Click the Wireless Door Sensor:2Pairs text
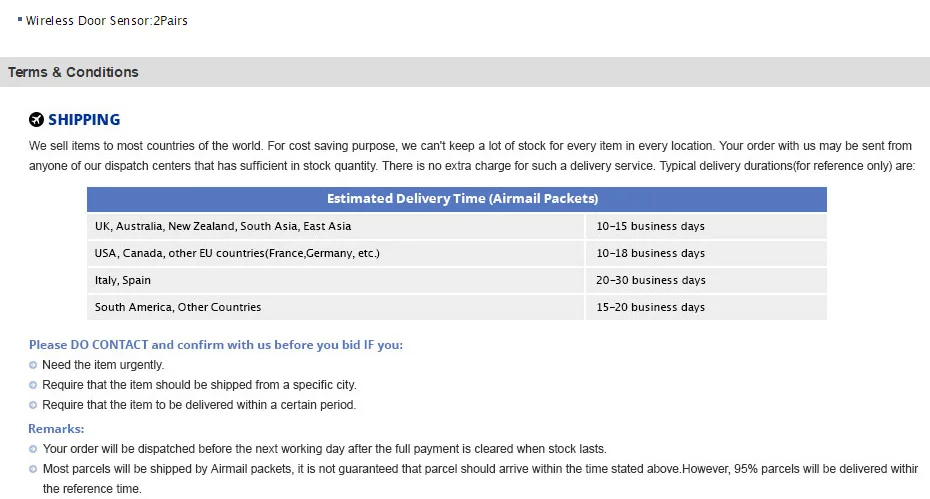Image resolution: width=930 pixels, height=499 pixels. point(107,21)
